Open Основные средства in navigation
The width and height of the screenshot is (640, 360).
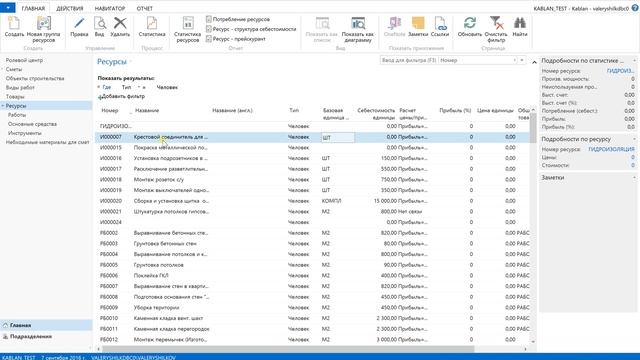click(32, 124)
